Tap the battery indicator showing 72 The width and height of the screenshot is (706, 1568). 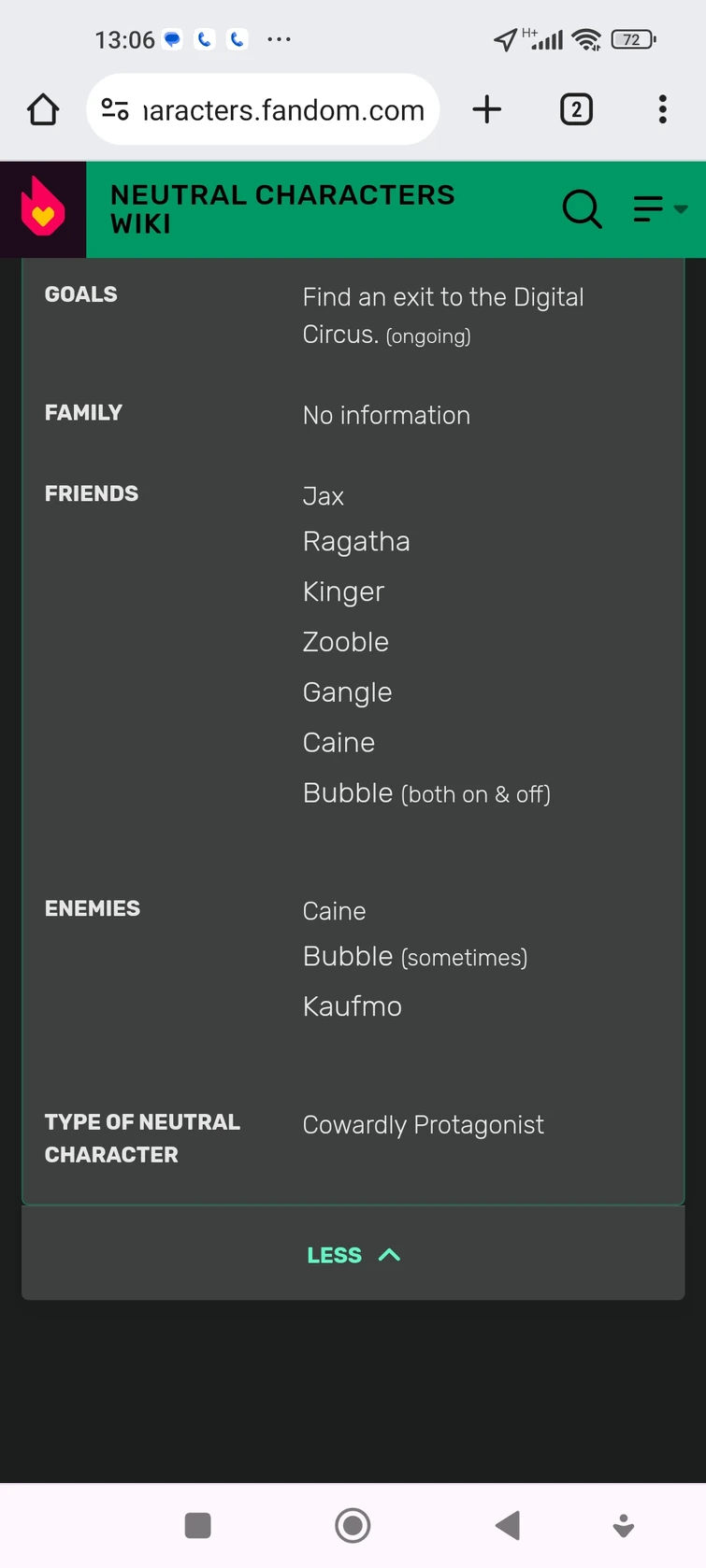(x=632, y=39)
